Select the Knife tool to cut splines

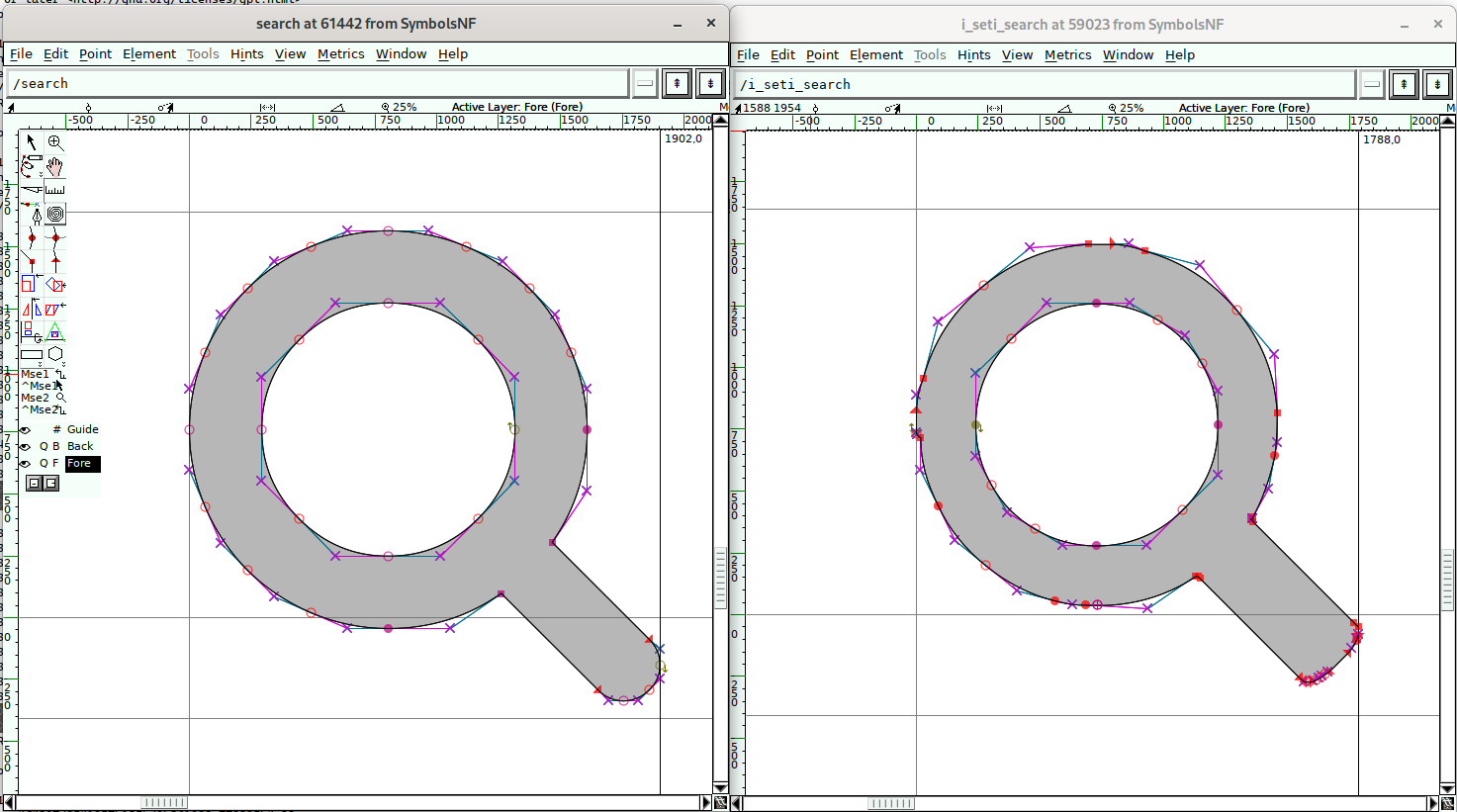(x=31, y=190)
